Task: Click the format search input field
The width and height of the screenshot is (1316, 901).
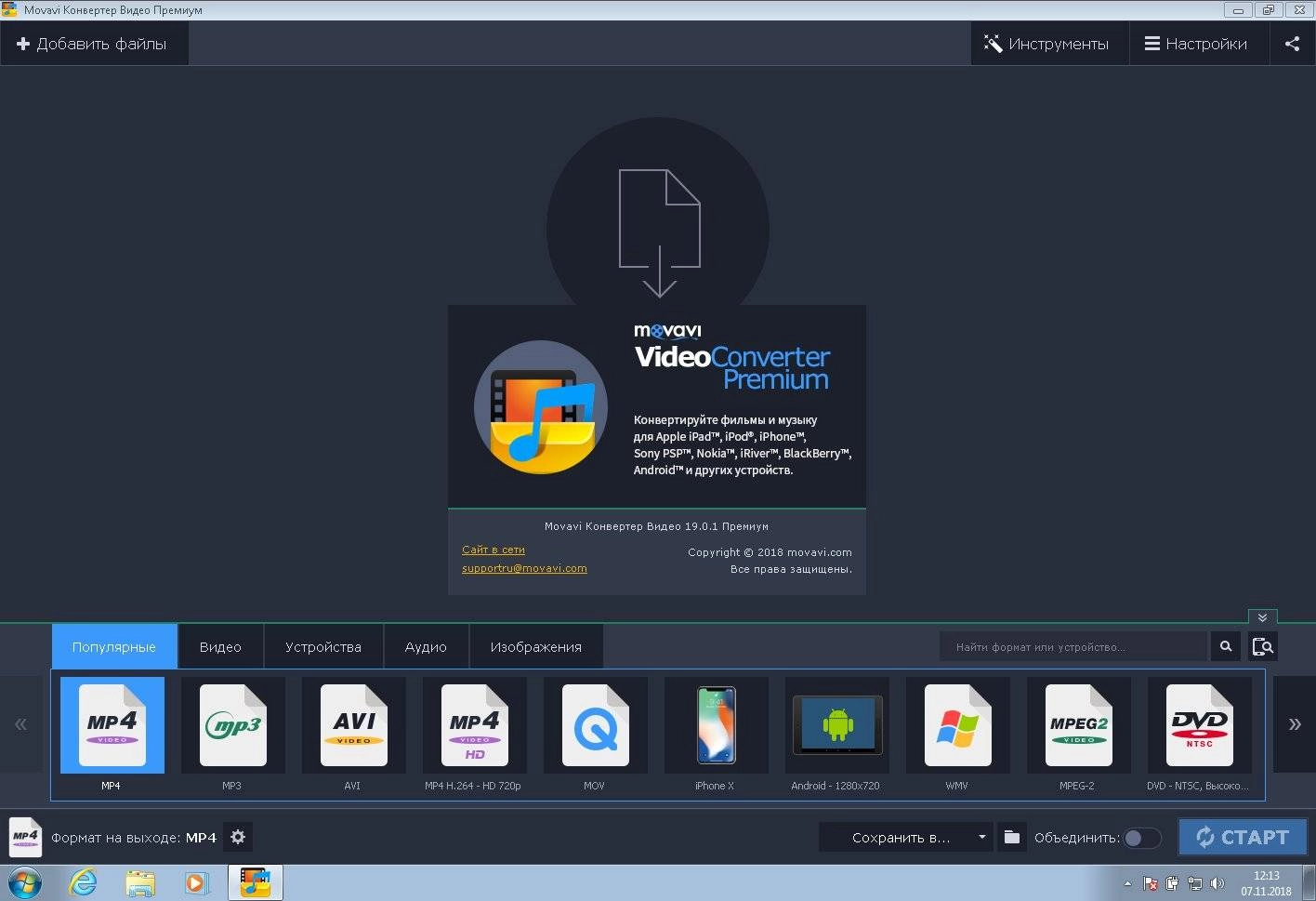Action: [1073, 646]
